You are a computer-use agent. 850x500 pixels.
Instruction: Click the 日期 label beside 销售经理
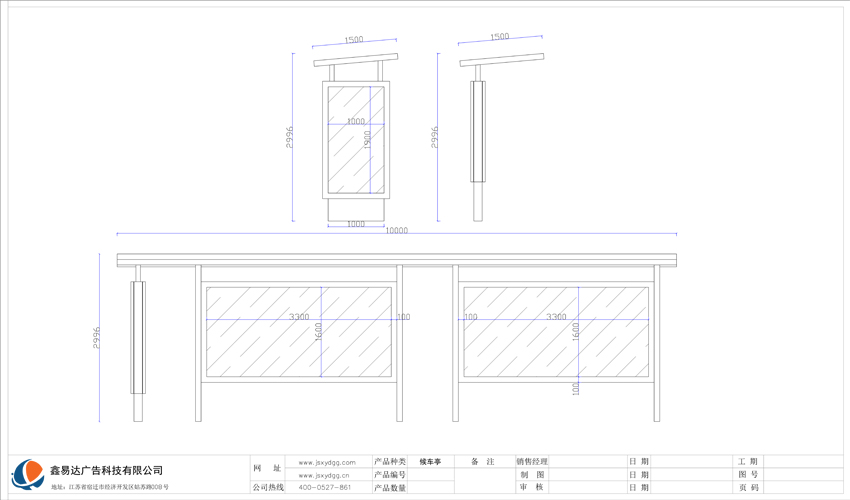[639, 461]
